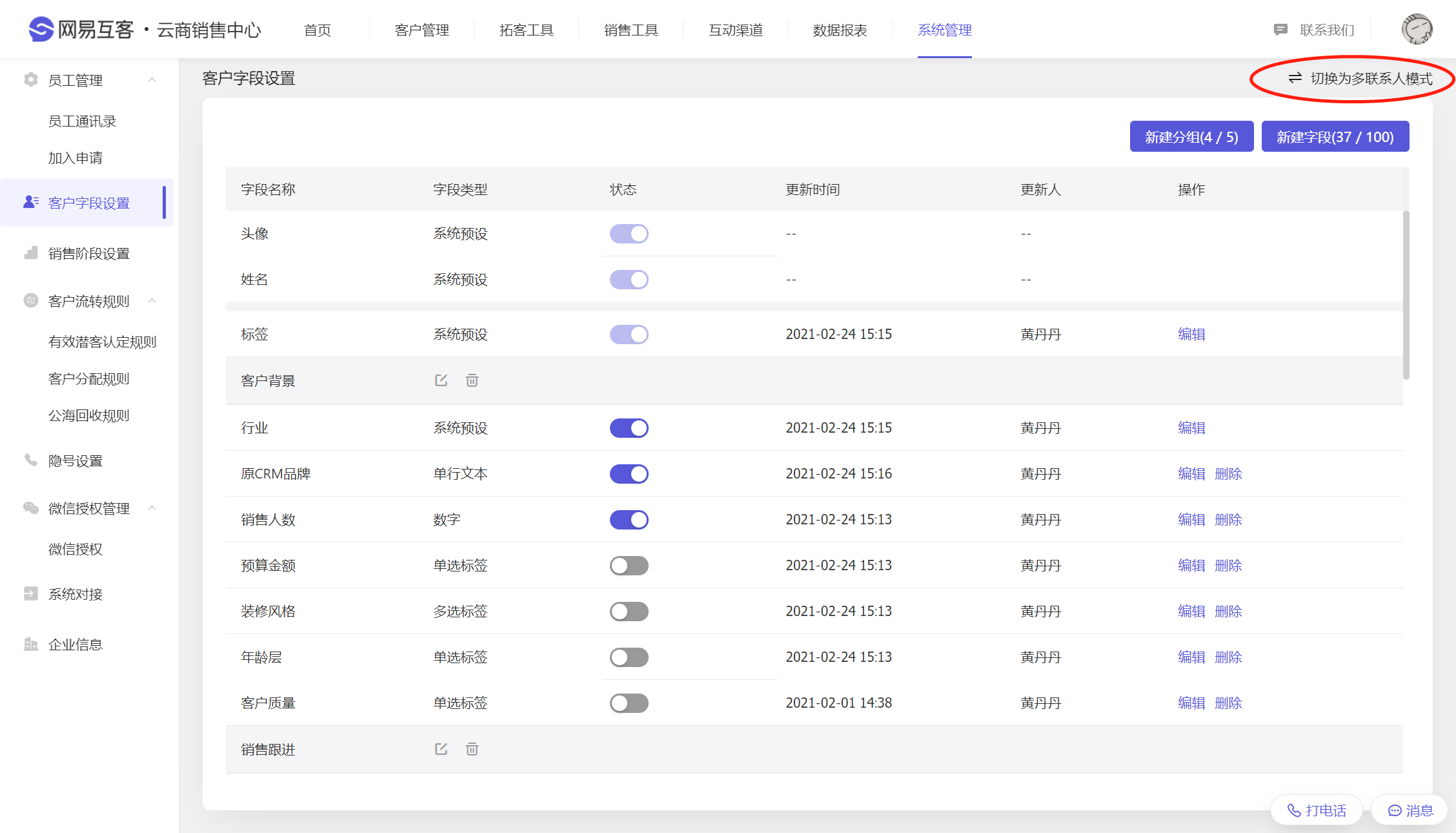1456x833 pixels.
Task: Open the 客户管理 navigation tab
Action: tap(422, 30)
